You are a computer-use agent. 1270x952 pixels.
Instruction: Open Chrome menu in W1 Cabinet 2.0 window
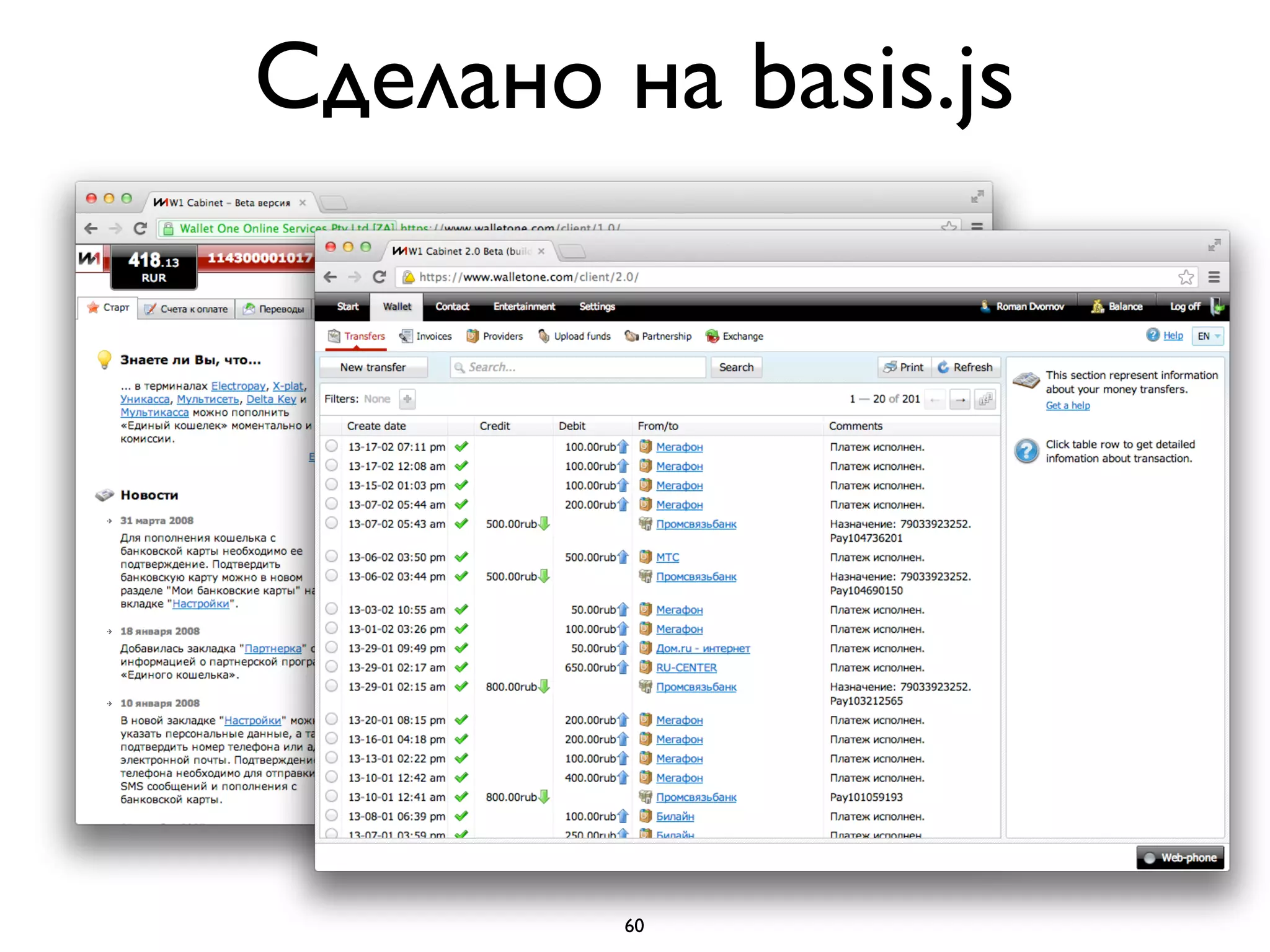(x=1214, y=277)
